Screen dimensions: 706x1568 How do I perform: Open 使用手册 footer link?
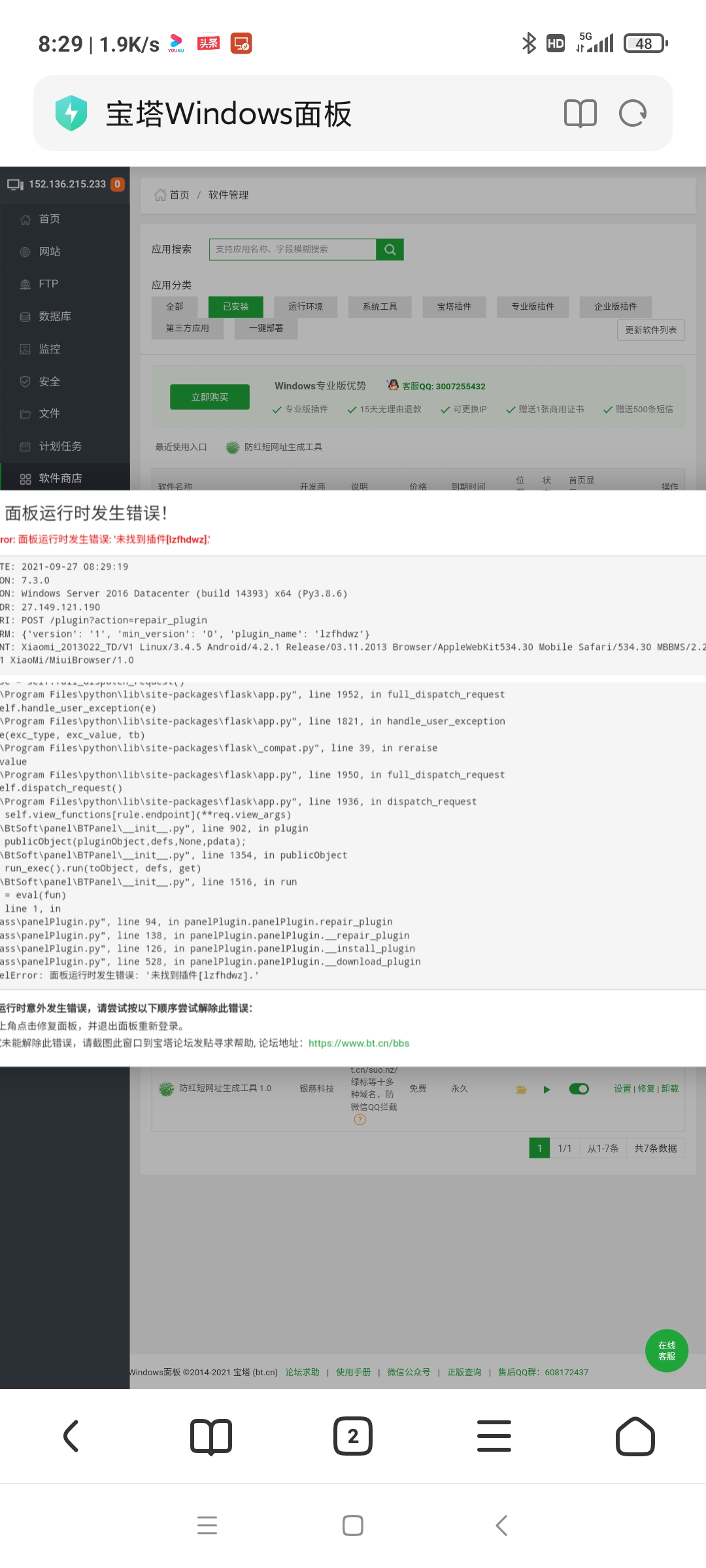click(x=353, y=1372)
